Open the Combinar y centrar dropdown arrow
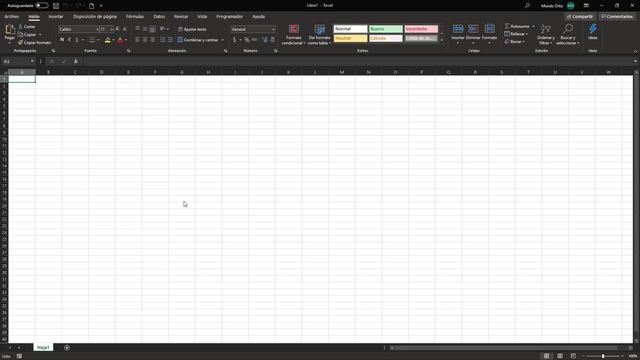 tap(222, 40)
